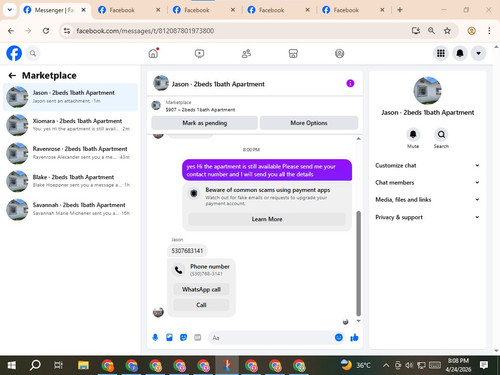Click the Facebook logo icon
The image size is (500, 375).
(14, 53)
